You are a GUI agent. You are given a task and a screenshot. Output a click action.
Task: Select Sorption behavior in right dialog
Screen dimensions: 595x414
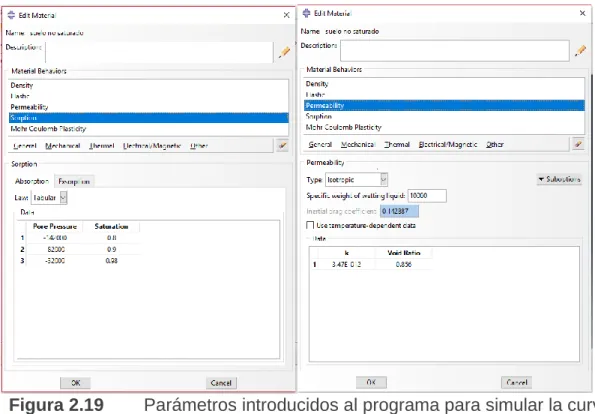click(444, 116)
